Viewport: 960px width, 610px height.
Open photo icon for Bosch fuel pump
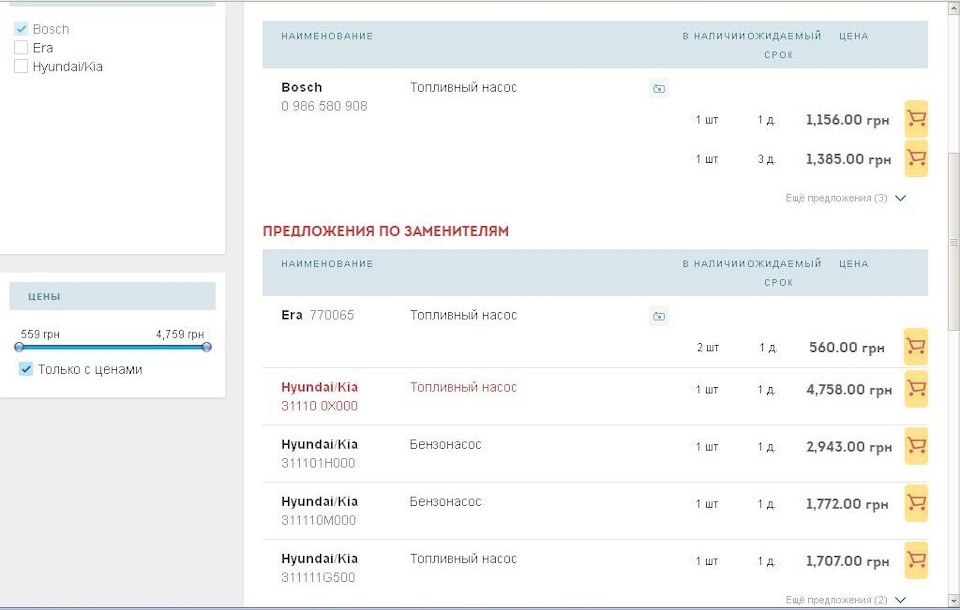659,89
